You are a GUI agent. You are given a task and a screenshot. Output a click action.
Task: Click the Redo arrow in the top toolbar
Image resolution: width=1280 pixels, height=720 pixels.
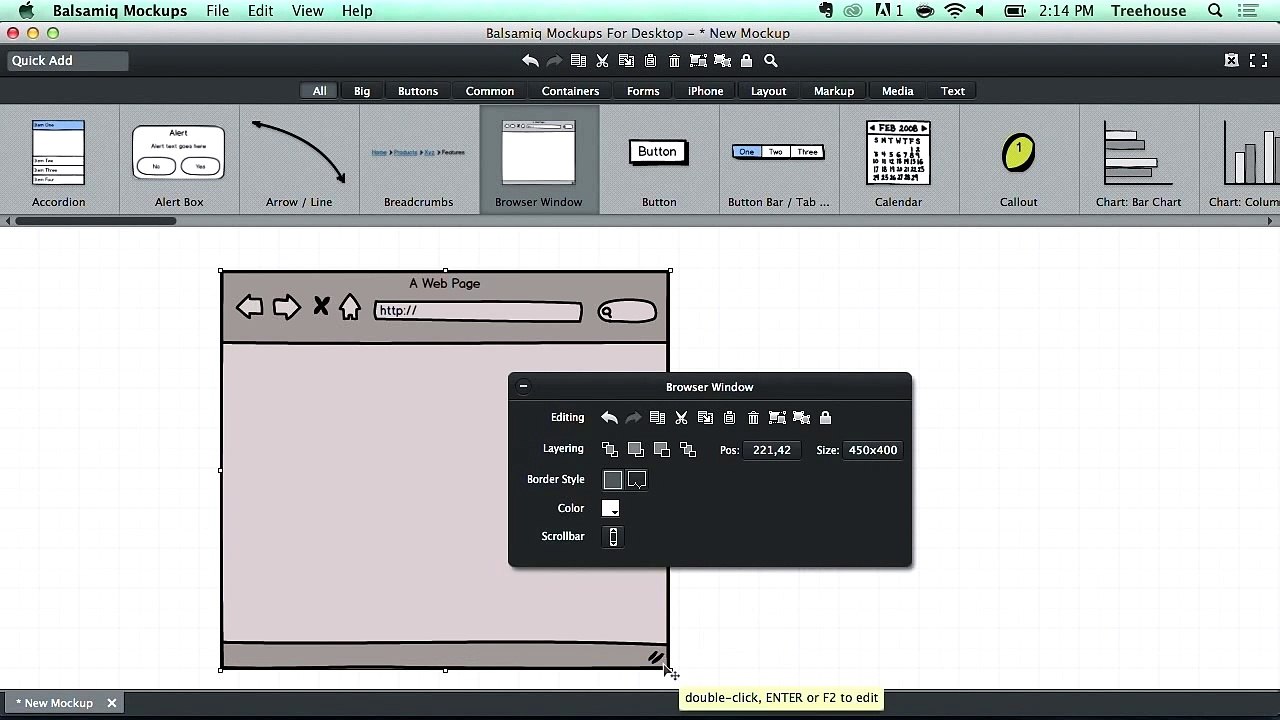click(x=554, y=61)
